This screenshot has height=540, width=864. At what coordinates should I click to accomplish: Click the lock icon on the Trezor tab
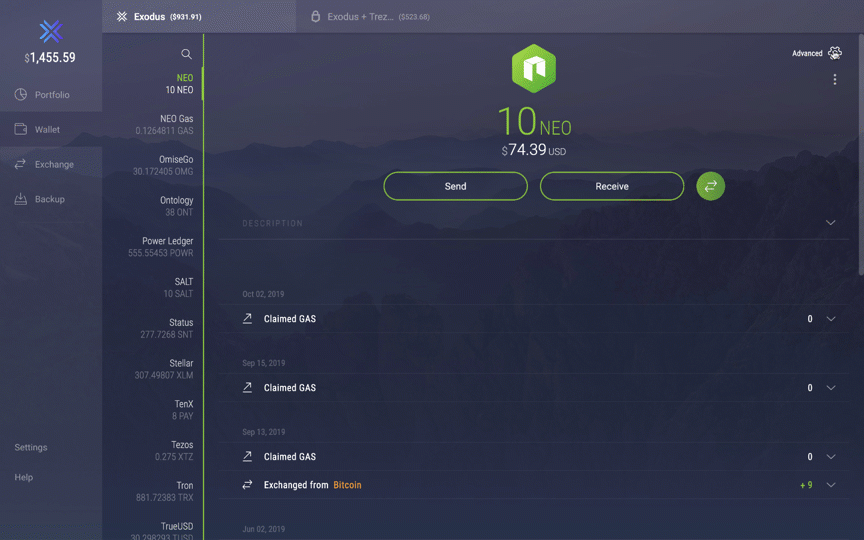point(315,16)
